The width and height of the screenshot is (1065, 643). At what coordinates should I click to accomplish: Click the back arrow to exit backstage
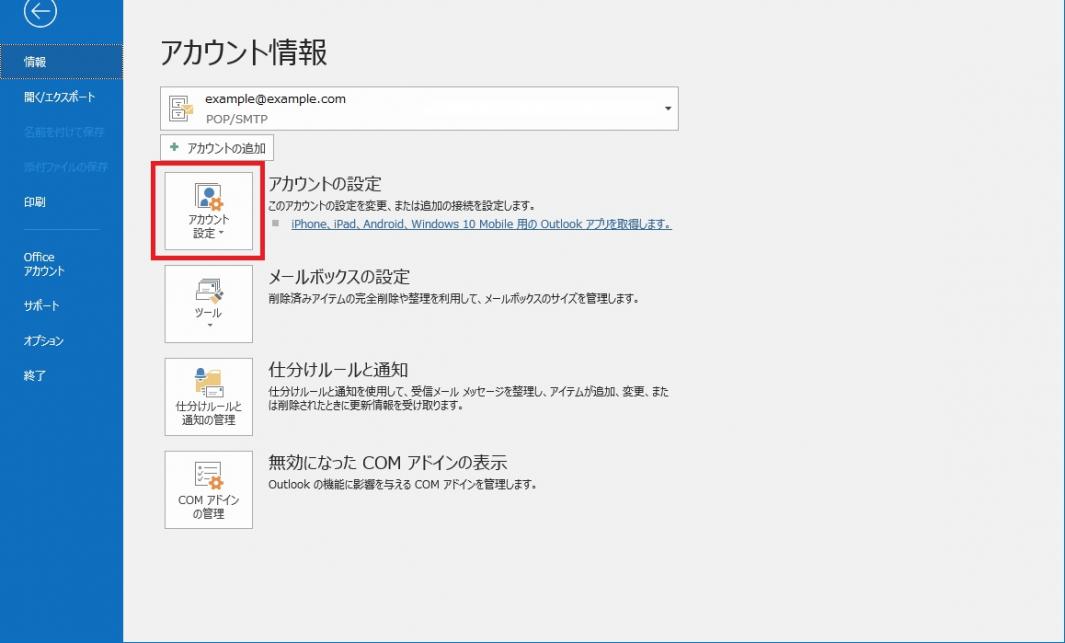[x=41, y=12]
